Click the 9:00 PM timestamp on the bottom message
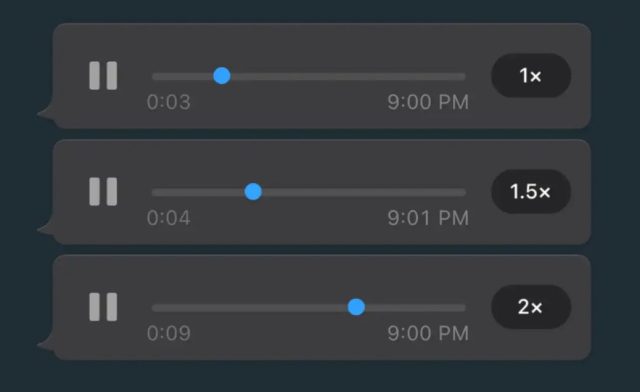 428,333
